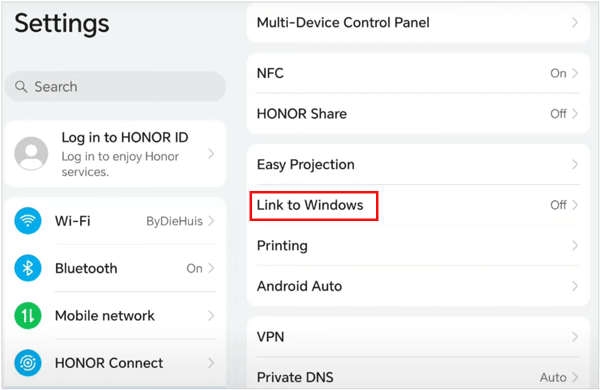Open HONOR Connect settings
The width and height of the screenshot is (600, 390).
[116, 363]
